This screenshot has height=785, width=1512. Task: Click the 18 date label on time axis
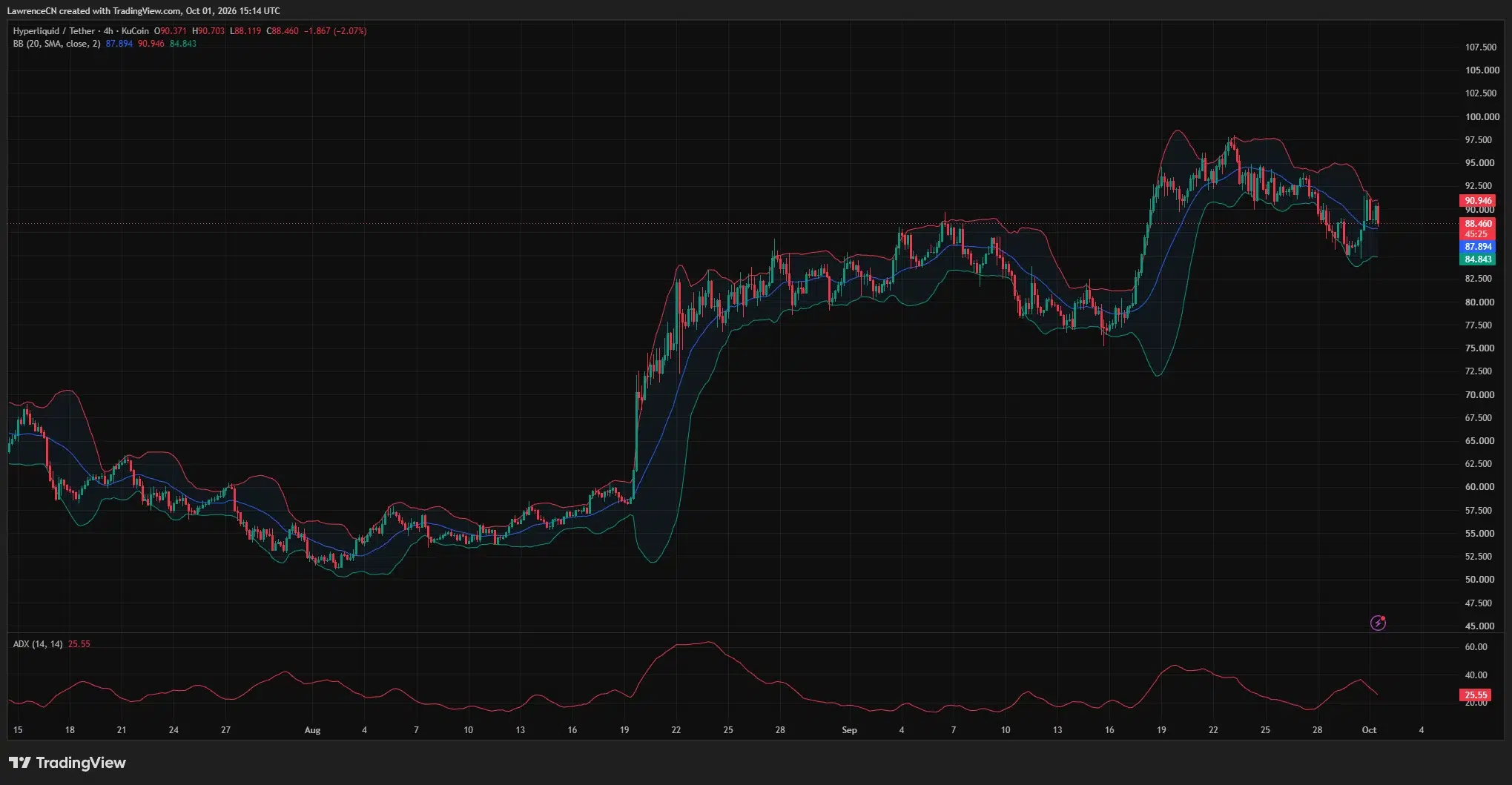pyautogui.click(x=70, y=730)
